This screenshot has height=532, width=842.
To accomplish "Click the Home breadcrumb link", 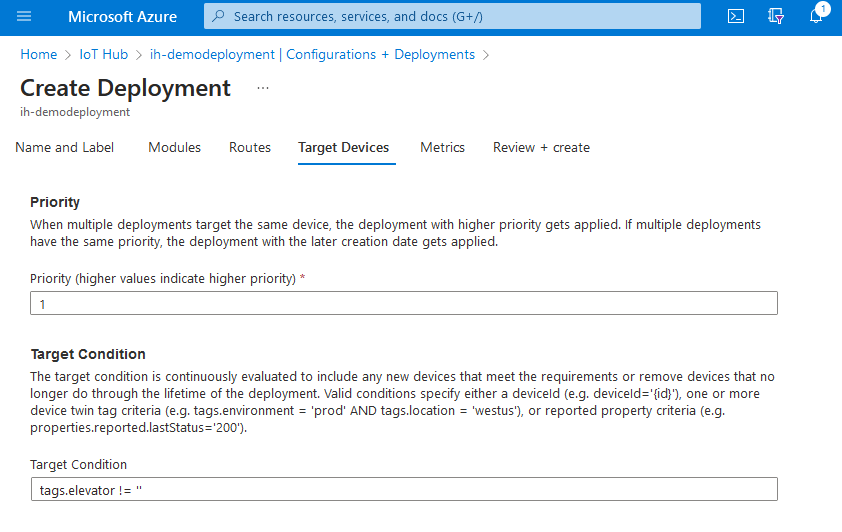I will pyautogui.click(x=38, y=55).
